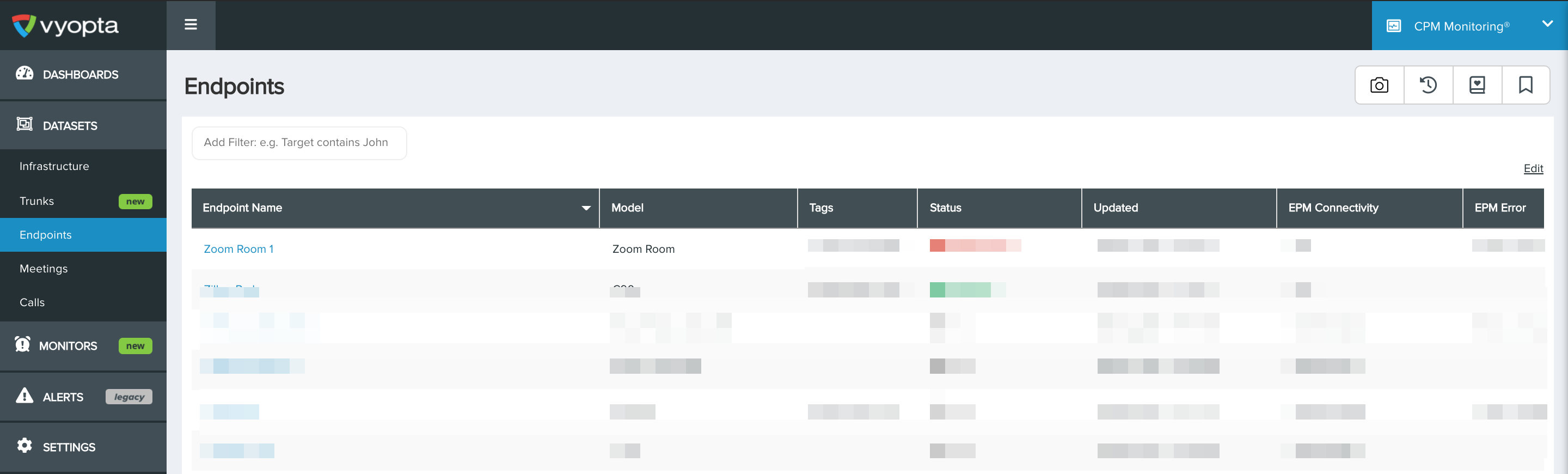Sort by Tags column header

pyautogui.click(x=857, y=208)
